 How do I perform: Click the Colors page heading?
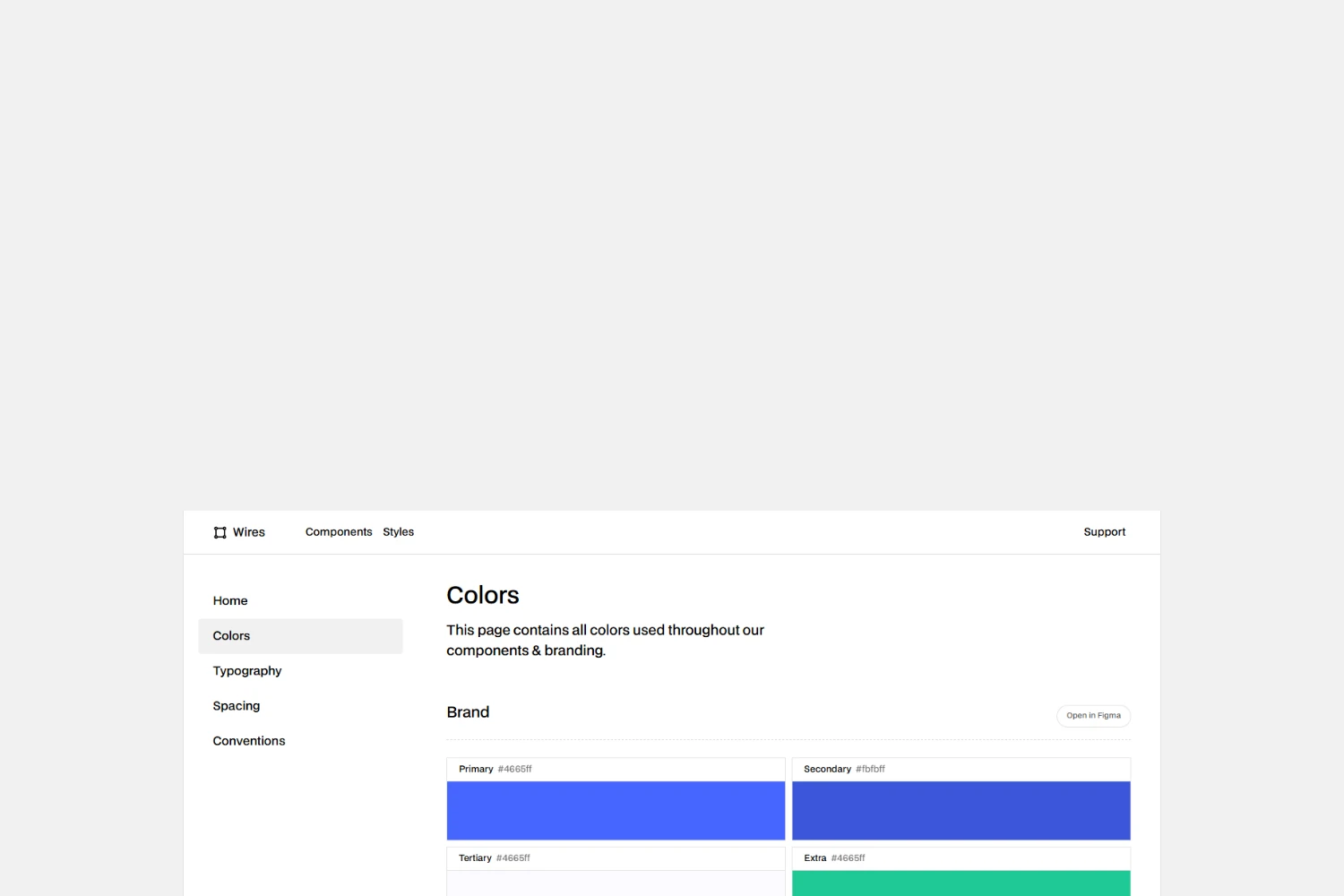482,595
